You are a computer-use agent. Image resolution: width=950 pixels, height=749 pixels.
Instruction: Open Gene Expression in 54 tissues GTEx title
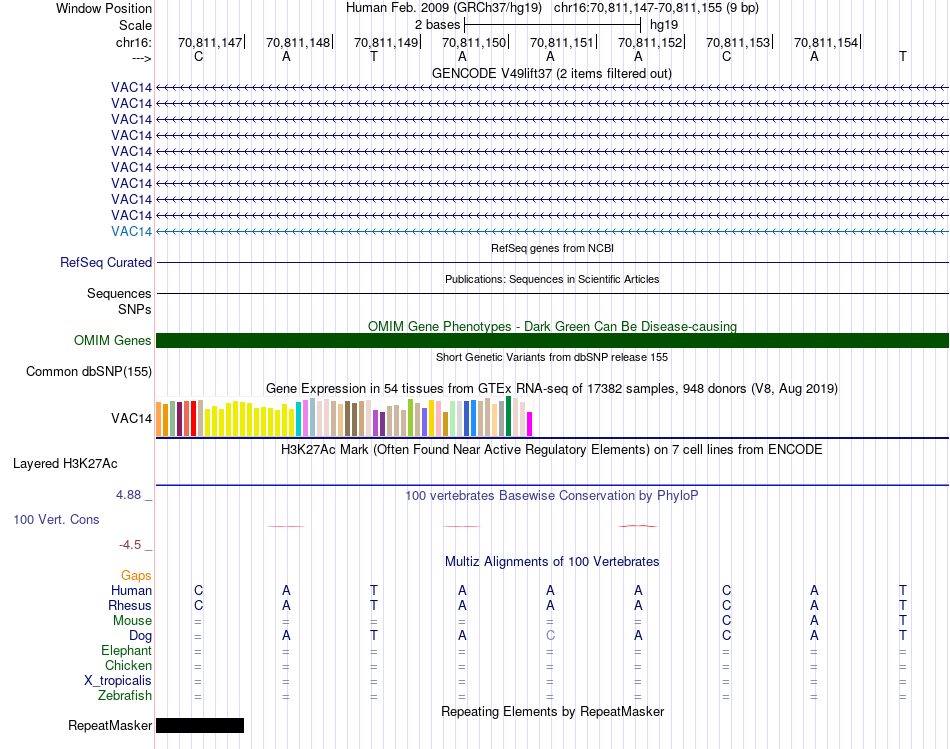pos(552,388)
